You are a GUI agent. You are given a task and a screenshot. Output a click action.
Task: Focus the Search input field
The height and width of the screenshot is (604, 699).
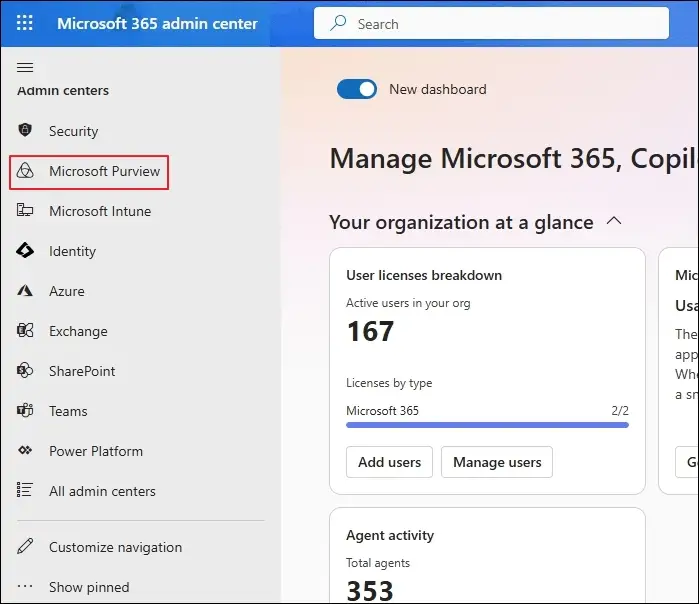point(491,23)
